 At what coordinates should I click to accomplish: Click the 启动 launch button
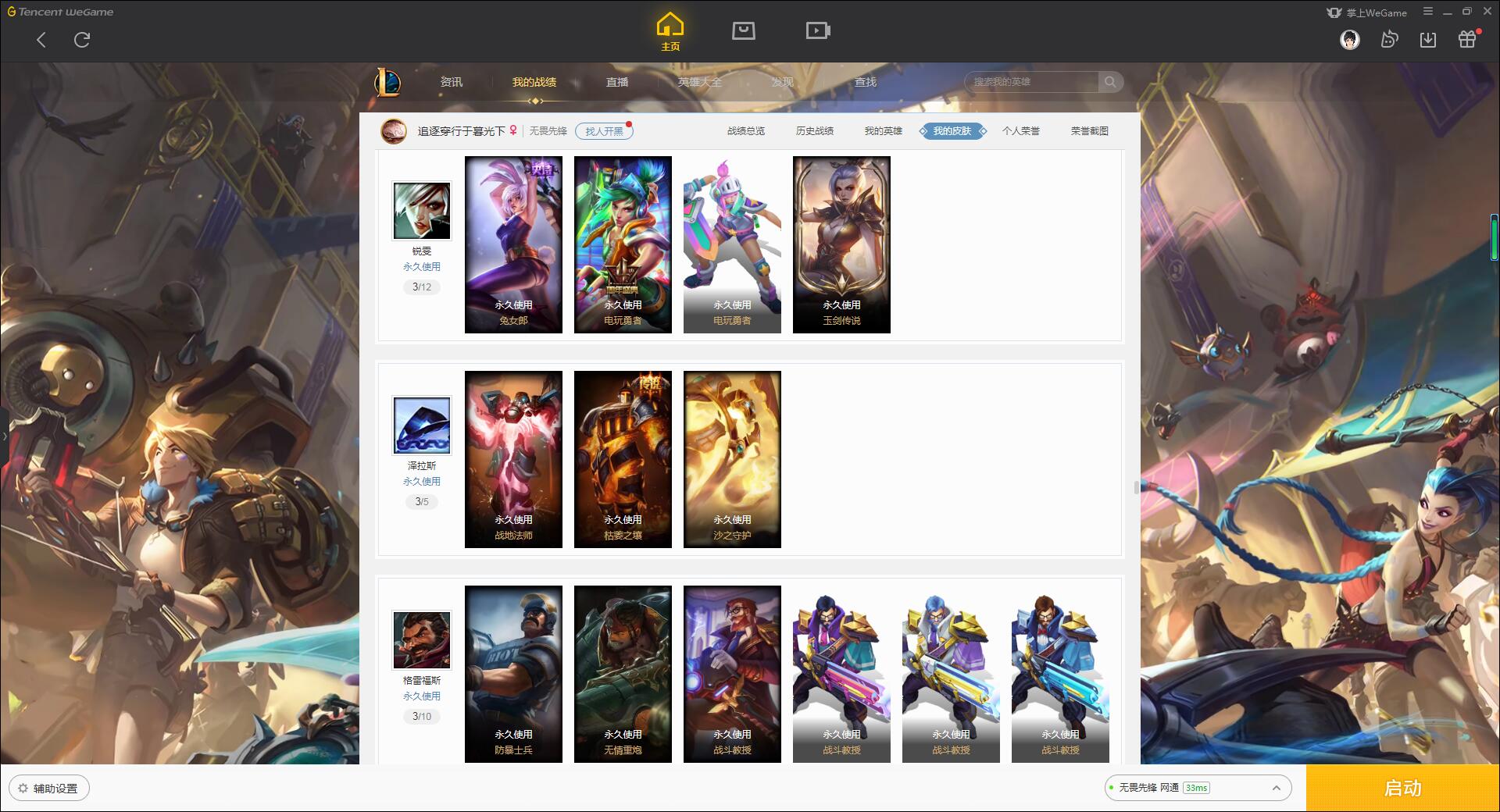click(1402, 789)
